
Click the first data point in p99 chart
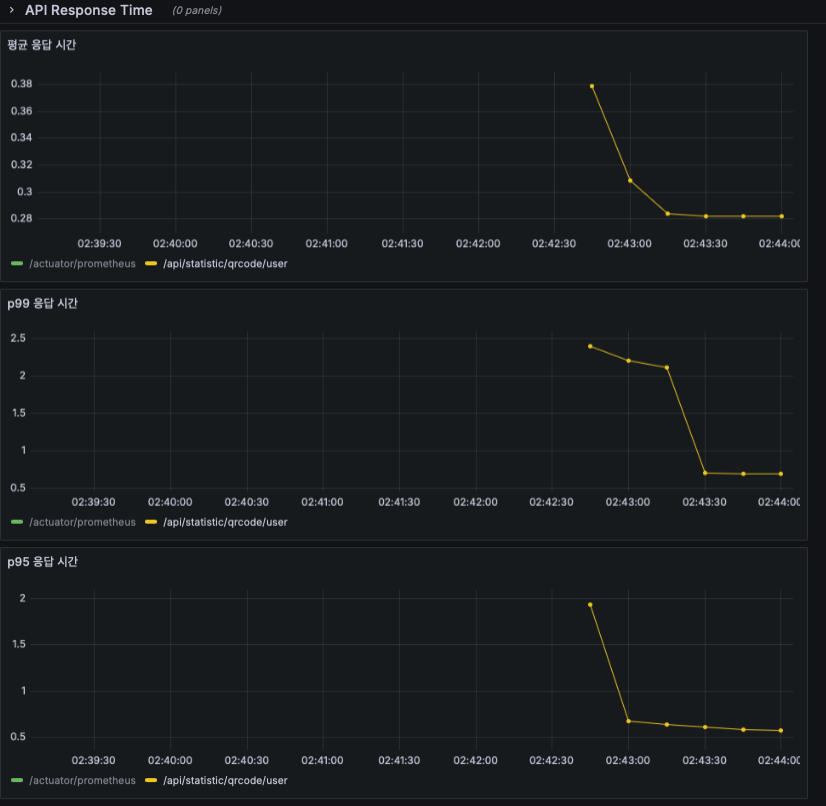tap(590, 347)
